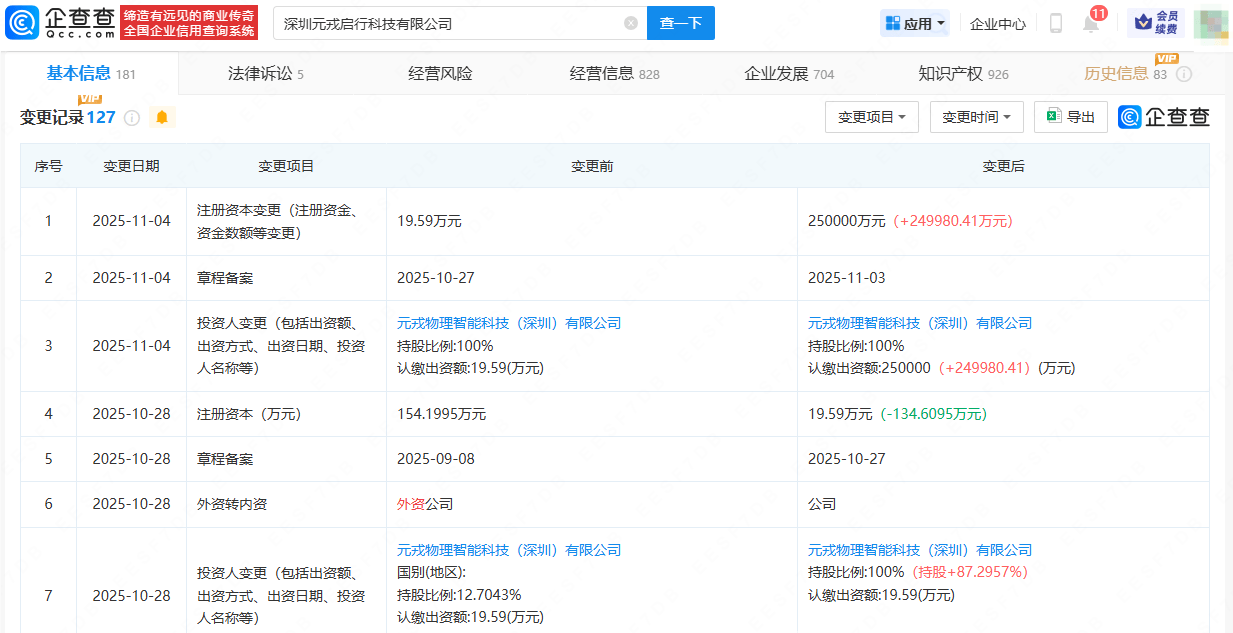Expand the 变更项目 dropdown filter

(x=871, y=117)
